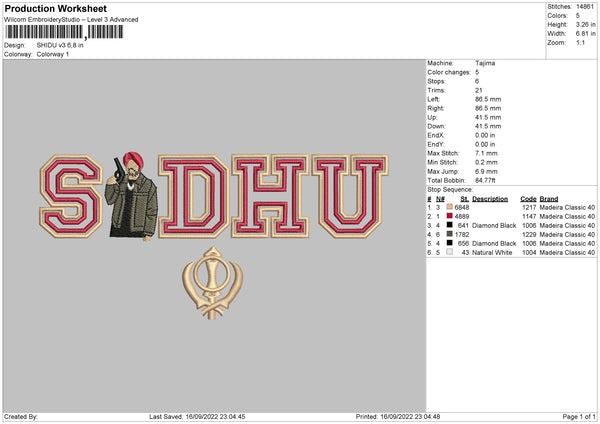Select the white swatch beside 43 Natural White
Viewport: 600px width, 424px height.
click(x=450, y=252)
